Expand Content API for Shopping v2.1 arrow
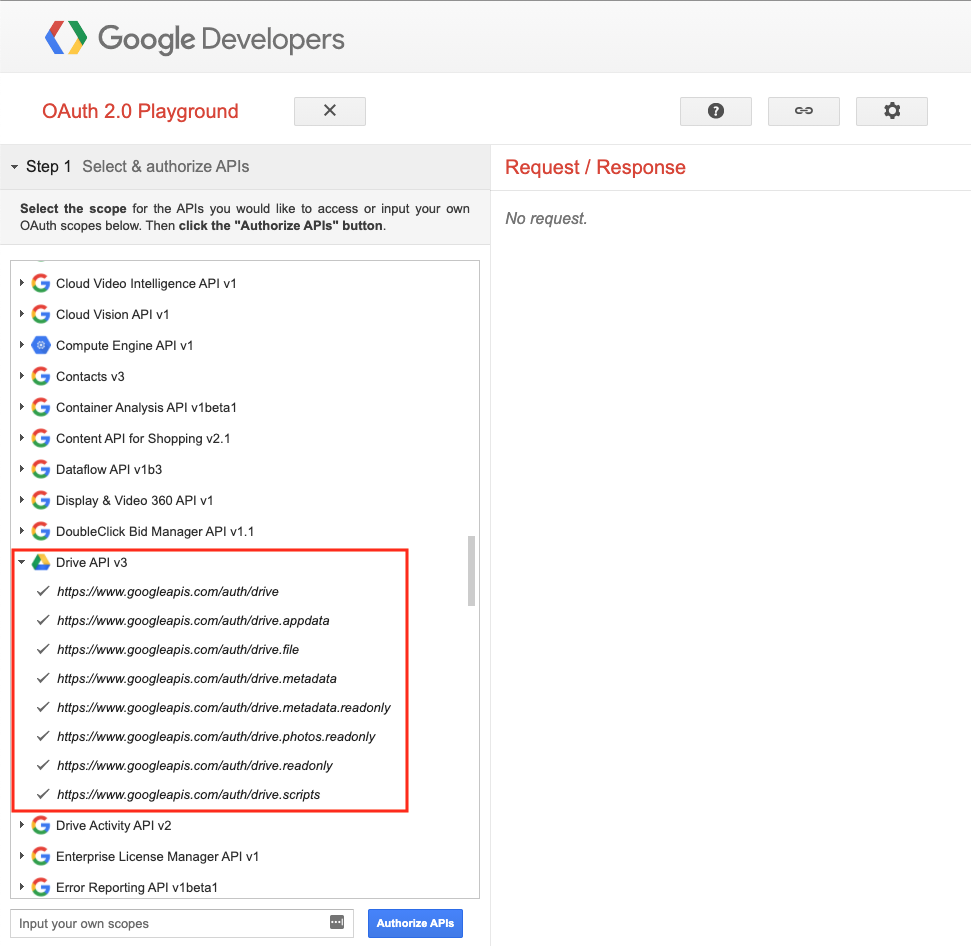Viewport: 971px width, 946px height. click(x=22, y=437)
